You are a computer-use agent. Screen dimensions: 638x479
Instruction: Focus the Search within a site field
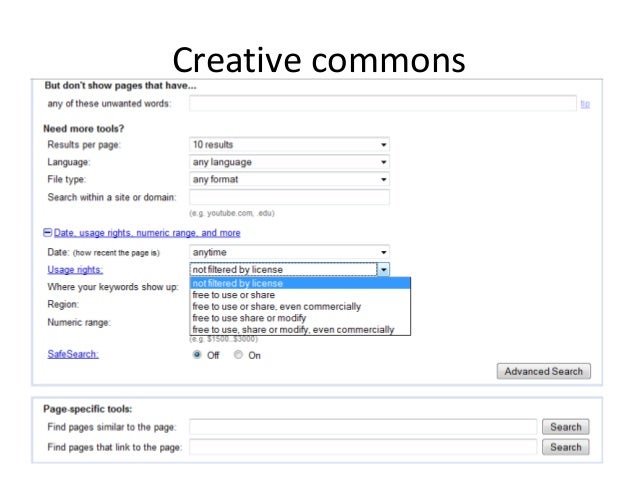(289, 197)
